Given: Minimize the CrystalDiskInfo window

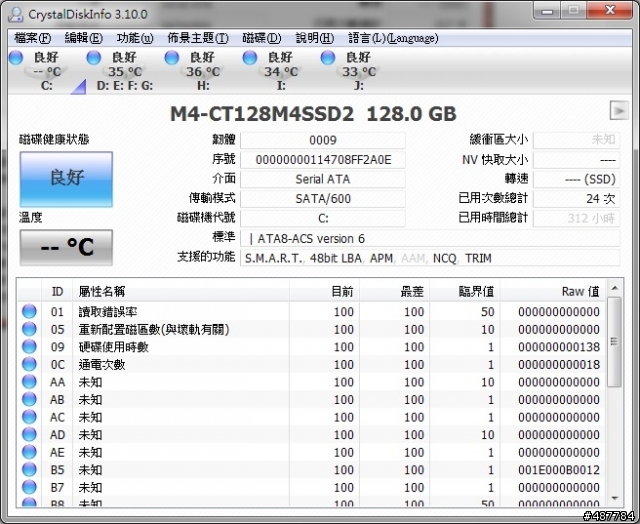Looking at the screenshot, I should tap(547, 11).
